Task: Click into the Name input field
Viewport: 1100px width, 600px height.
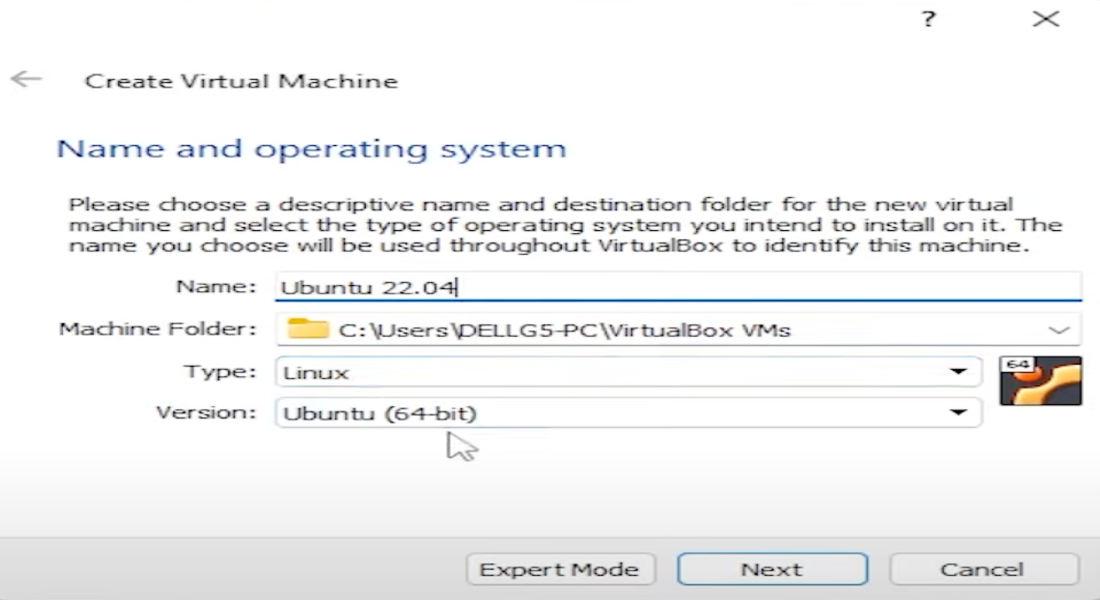Action: click(678, 287)
